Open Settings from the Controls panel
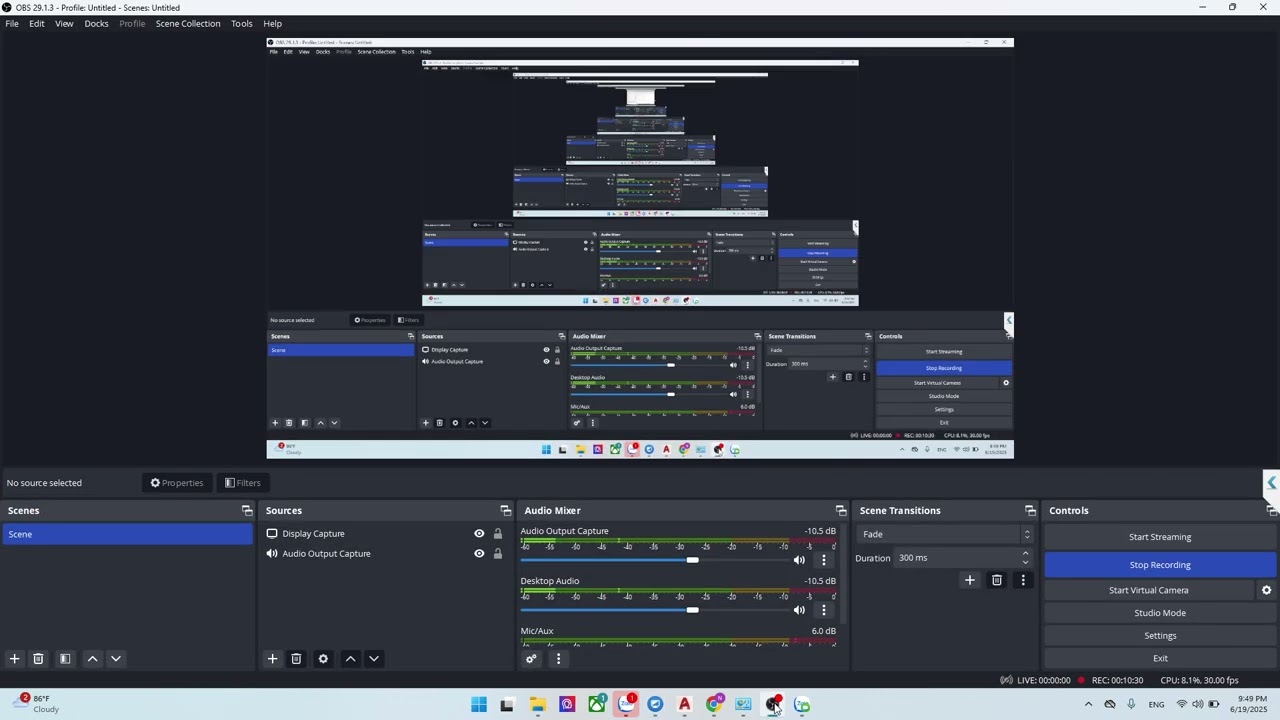The height and width of the screenshot is (720, 1280). point(1160,636)
